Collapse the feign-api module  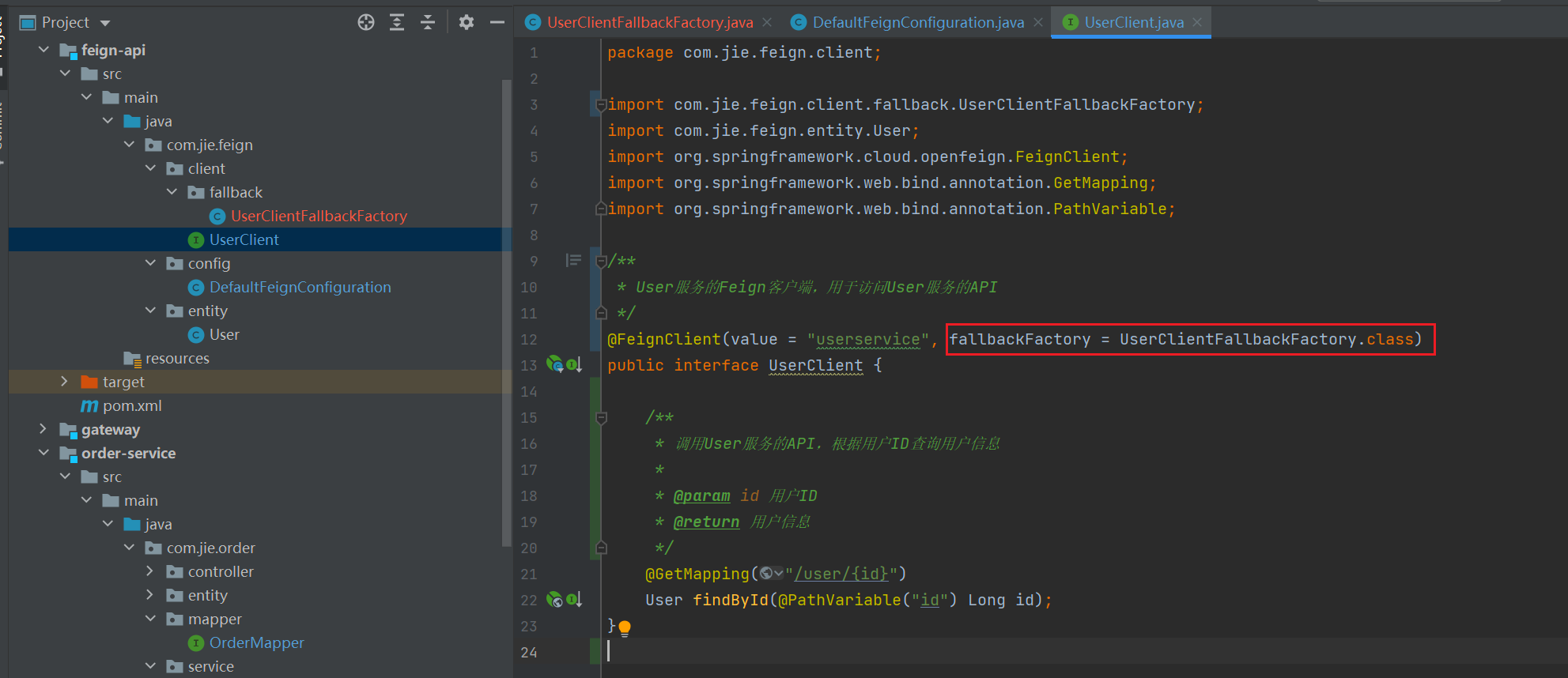point(43,50)
